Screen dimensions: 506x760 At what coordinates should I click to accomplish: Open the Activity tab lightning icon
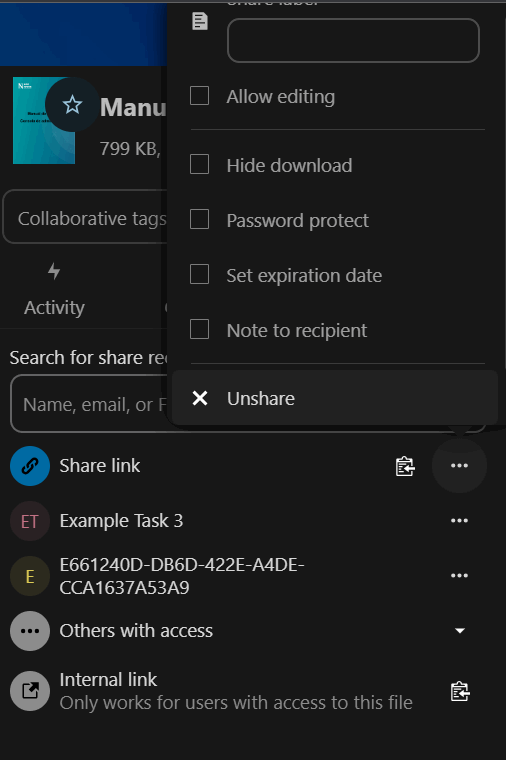54,271
